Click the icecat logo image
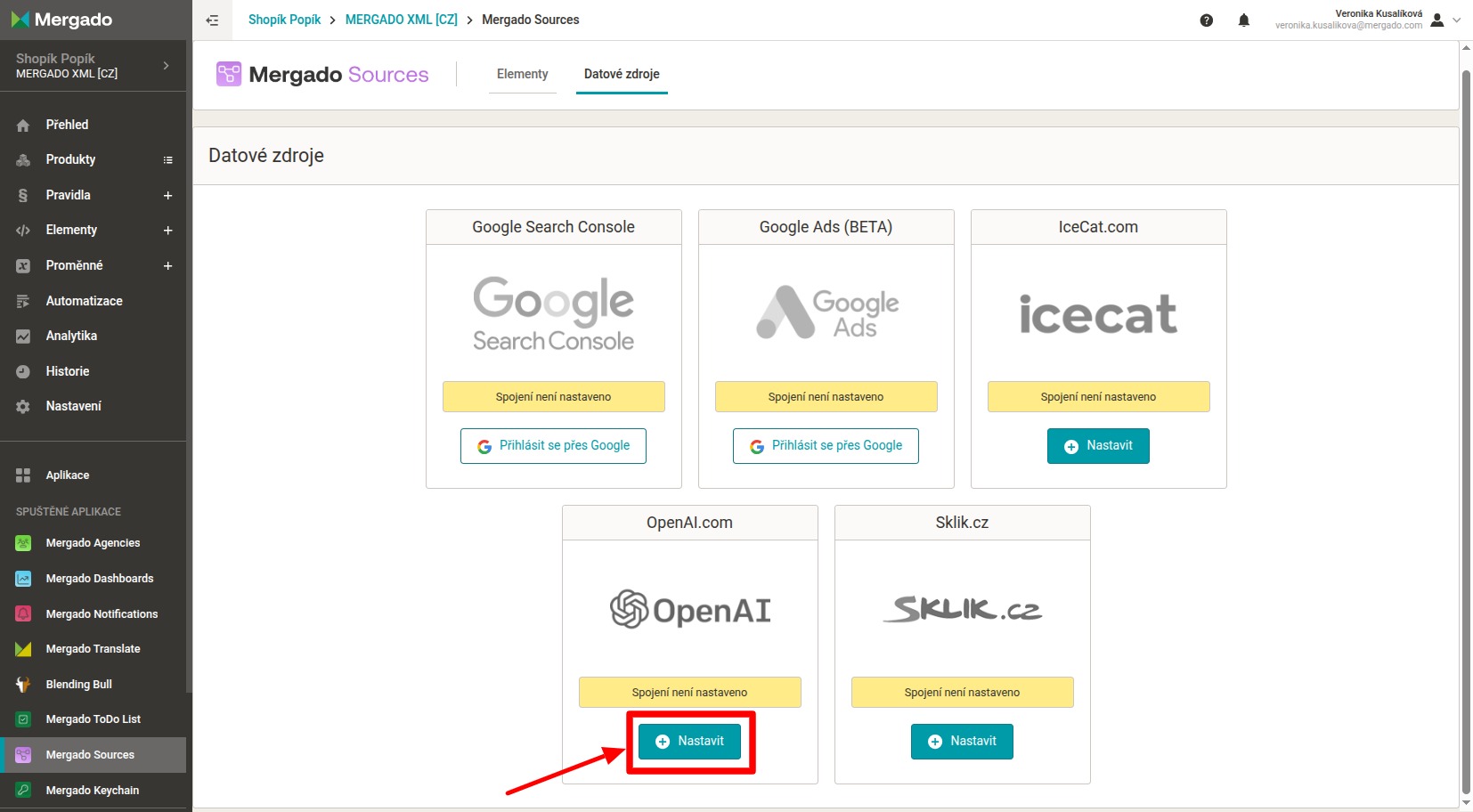1473x812 pixels. tap(1098, 314)
